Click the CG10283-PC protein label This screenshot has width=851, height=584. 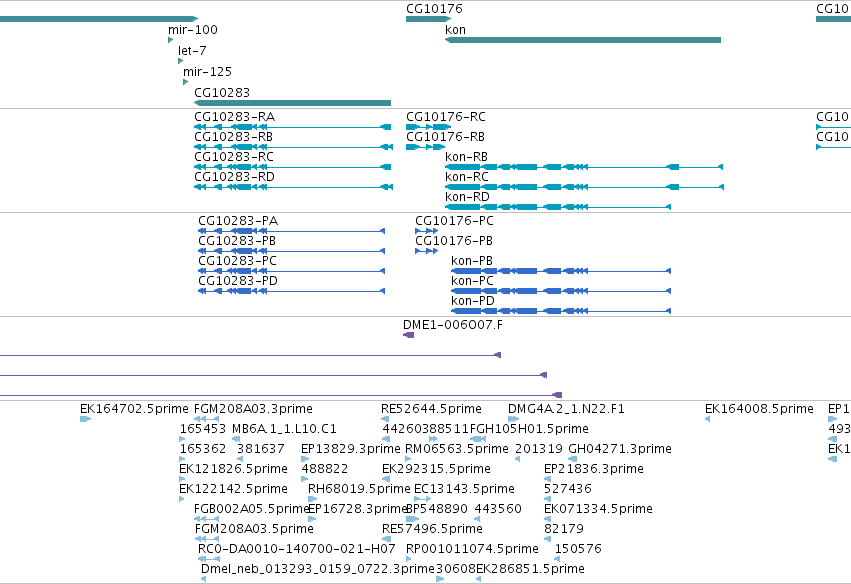point(237,261)
